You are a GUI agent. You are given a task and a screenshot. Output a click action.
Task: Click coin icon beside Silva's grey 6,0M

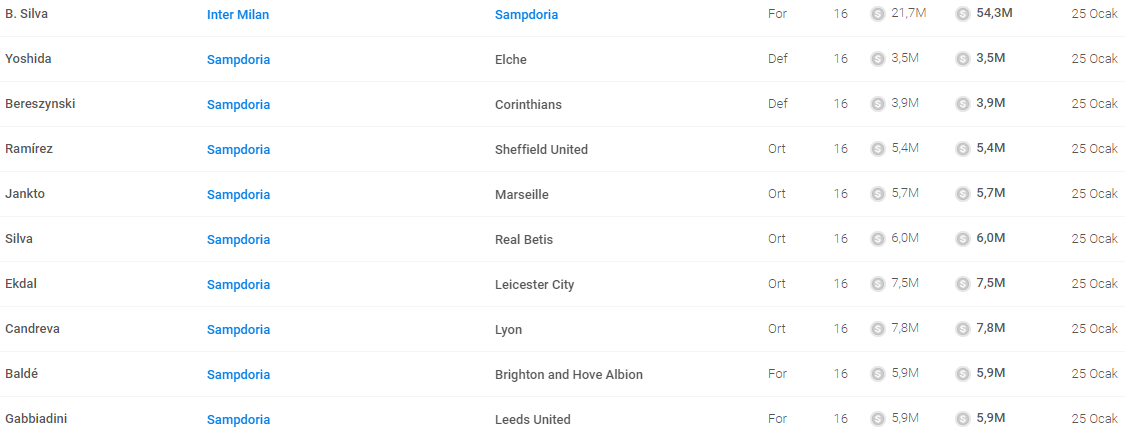click(x=877, y=239)
